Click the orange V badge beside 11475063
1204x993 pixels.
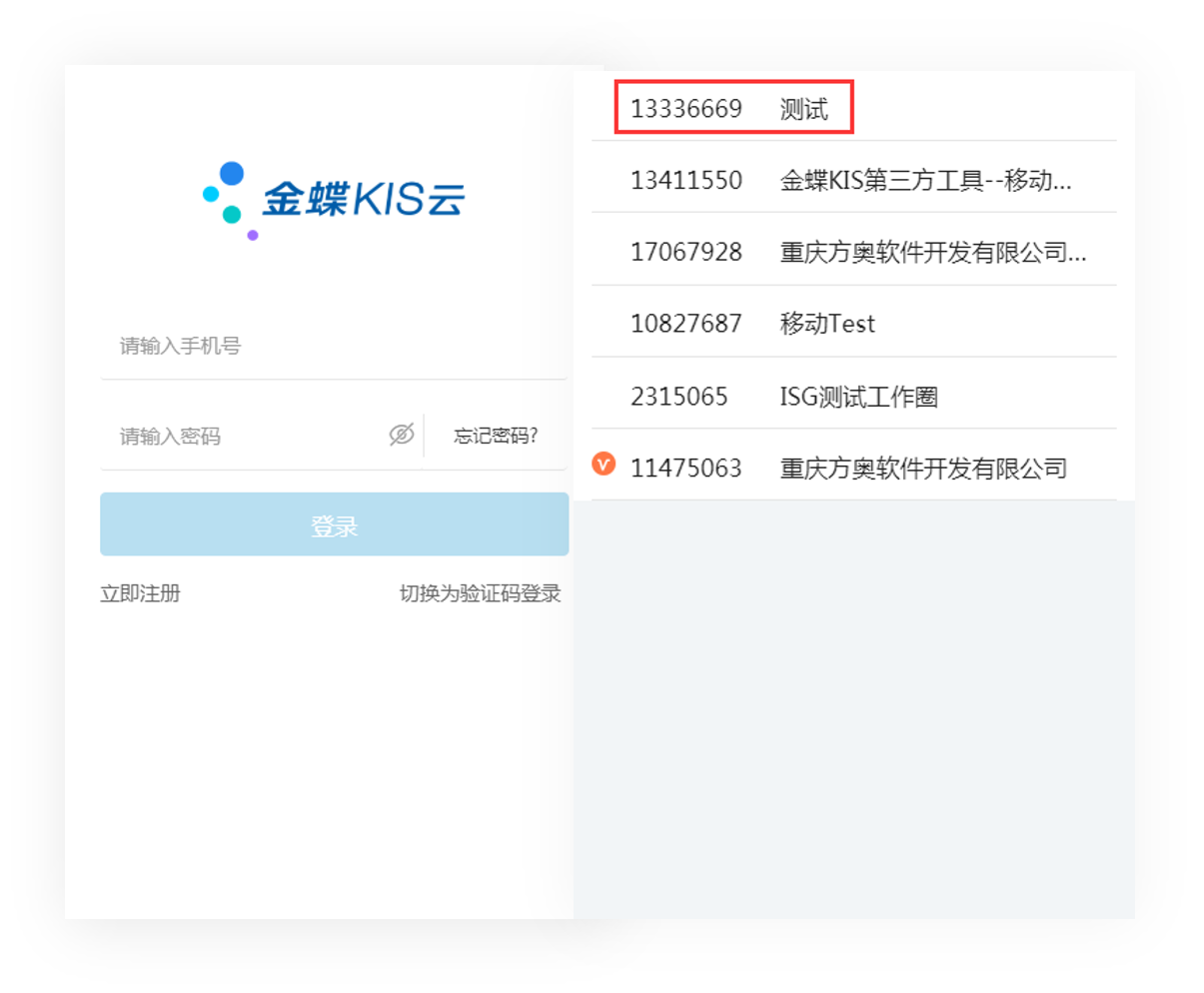[603, 464]
